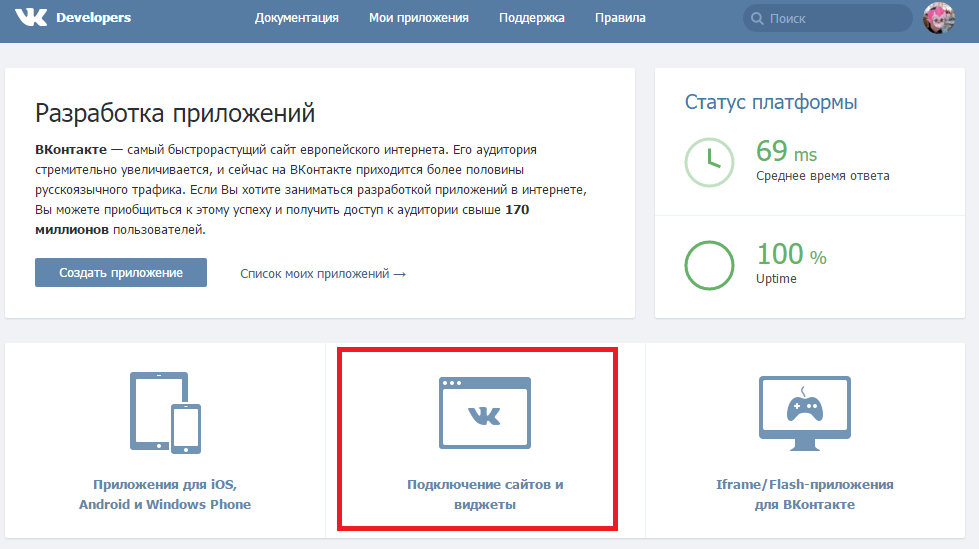This screenshot has width=979, height=549.
Task: Select the 69 ms response value
Action: pyautogui.click(x=787, y=151)
